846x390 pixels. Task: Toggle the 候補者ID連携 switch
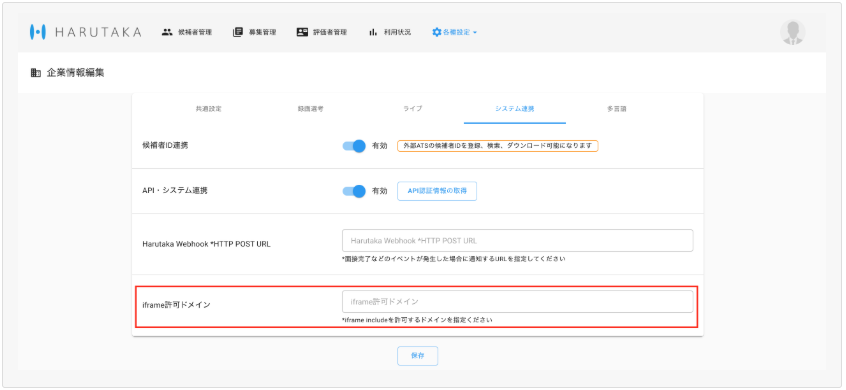point(354,146)
